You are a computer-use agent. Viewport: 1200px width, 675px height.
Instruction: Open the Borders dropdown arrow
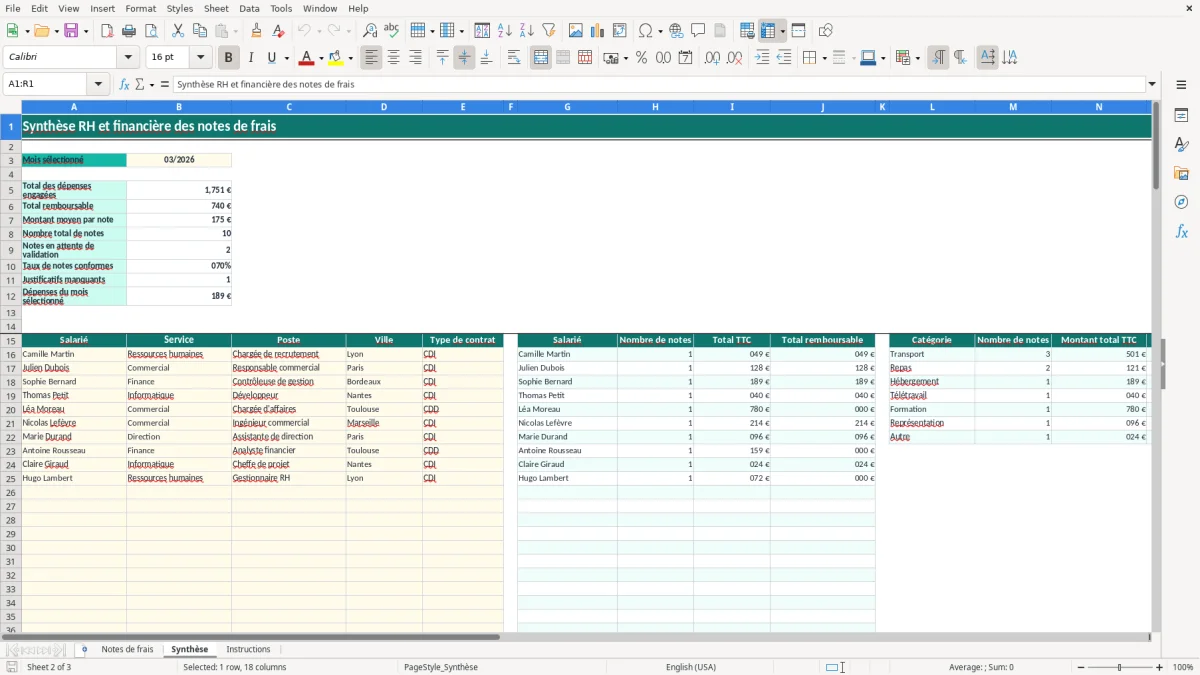(823, 58)
